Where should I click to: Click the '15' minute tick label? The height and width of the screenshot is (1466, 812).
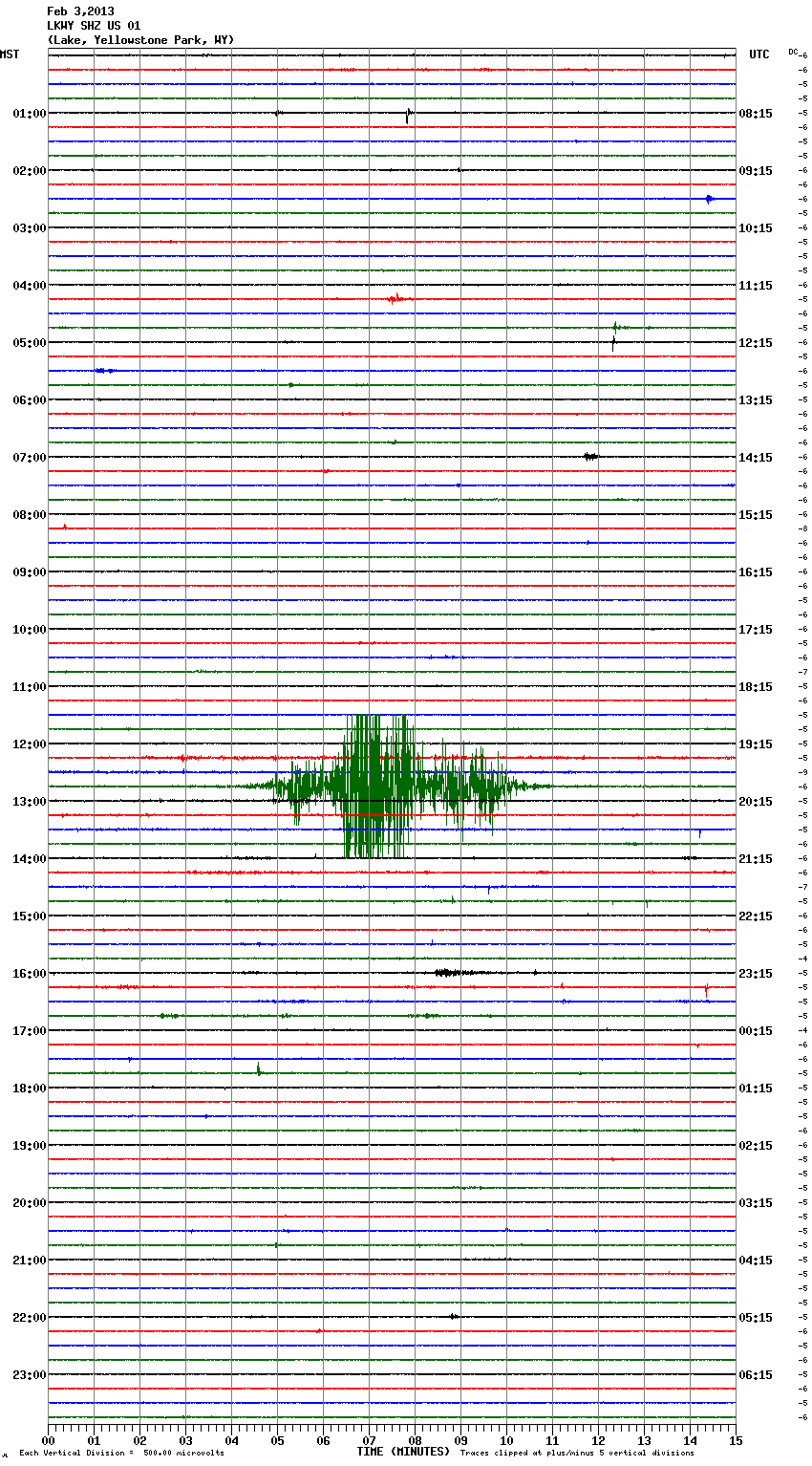(735, 1441)
